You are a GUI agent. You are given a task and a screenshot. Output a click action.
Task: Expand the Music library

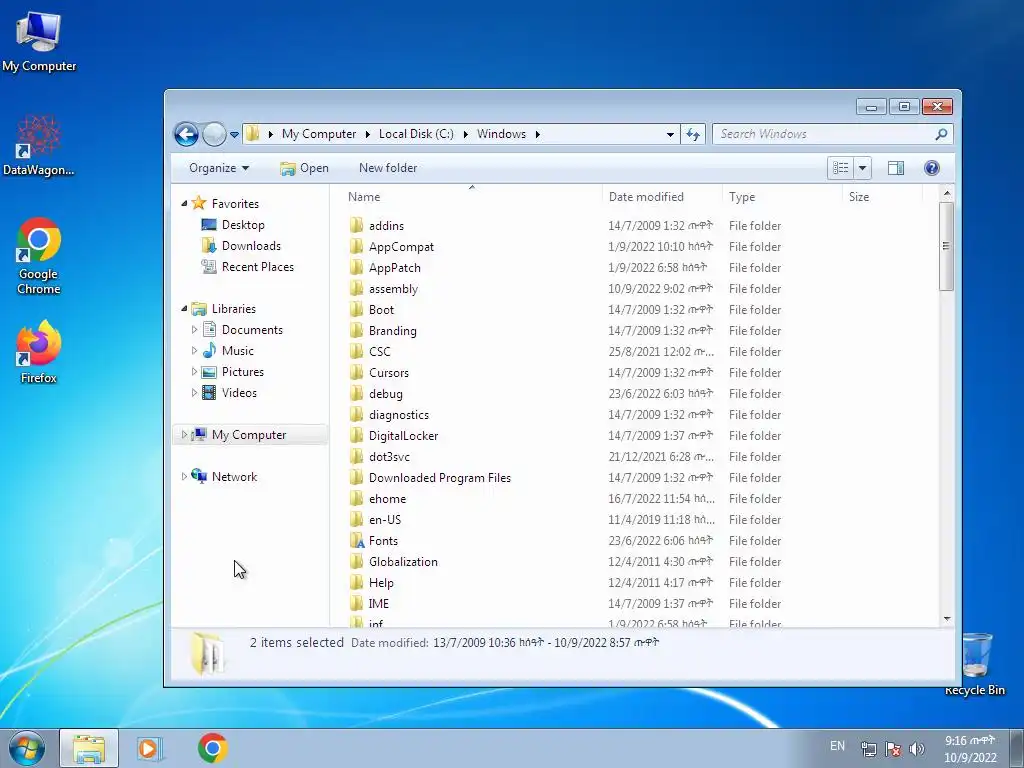coord(194,351)
